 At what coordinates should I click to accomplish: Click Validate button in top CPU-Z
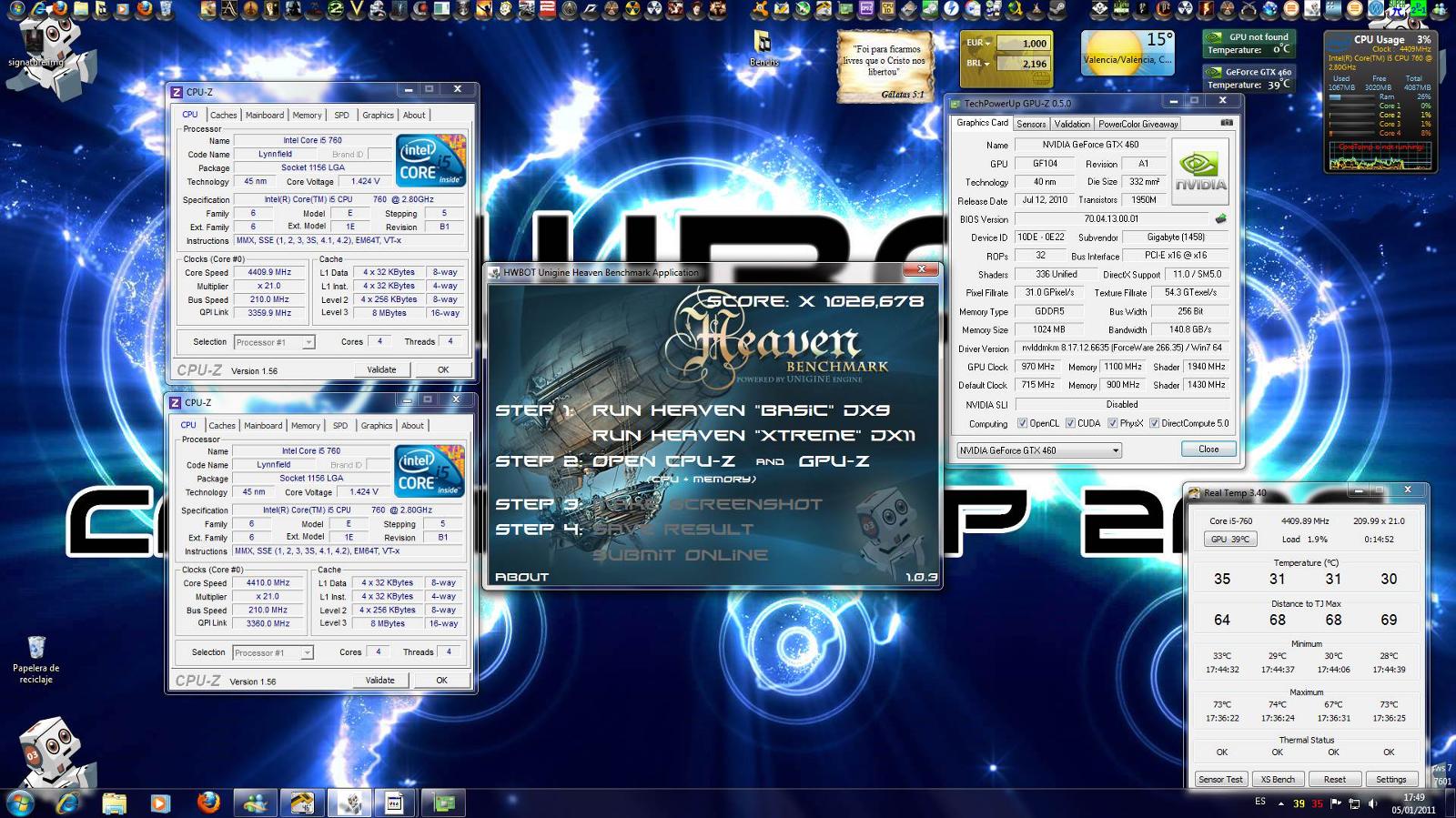pos(381,369)
